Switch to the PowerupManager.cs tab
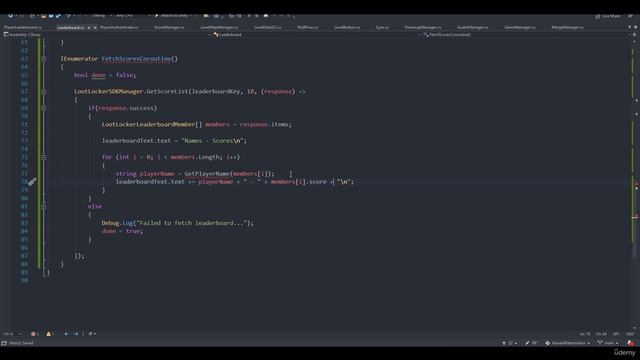This screenshot has width=640, height=360. 422,27
